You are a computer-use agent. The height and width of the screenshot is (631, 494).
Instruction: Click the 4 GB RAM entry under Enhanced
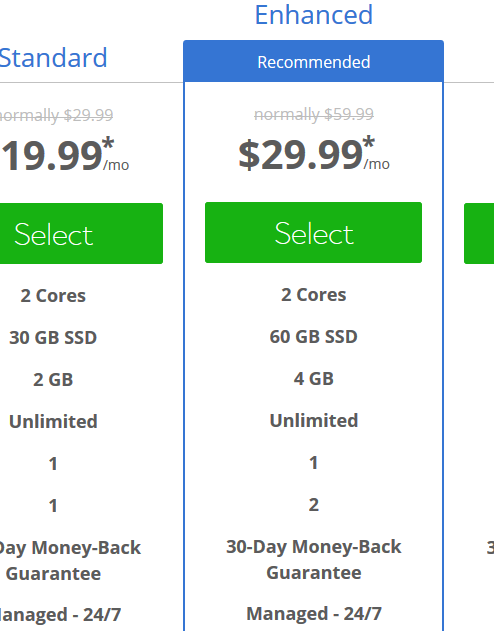point(314,379)
